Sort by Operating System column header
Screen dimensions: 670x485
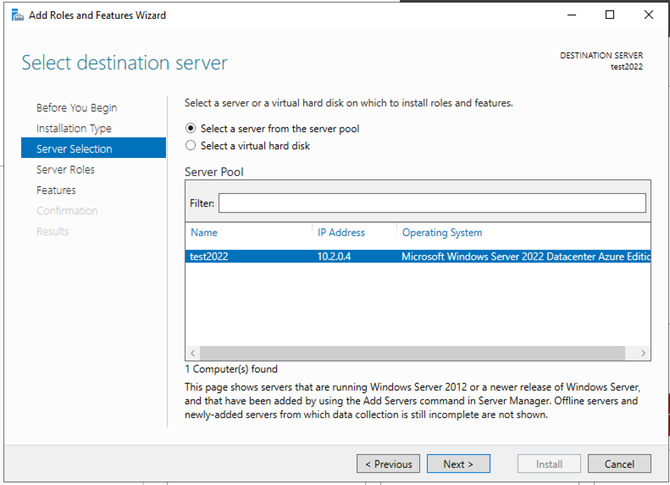point(442,232)
